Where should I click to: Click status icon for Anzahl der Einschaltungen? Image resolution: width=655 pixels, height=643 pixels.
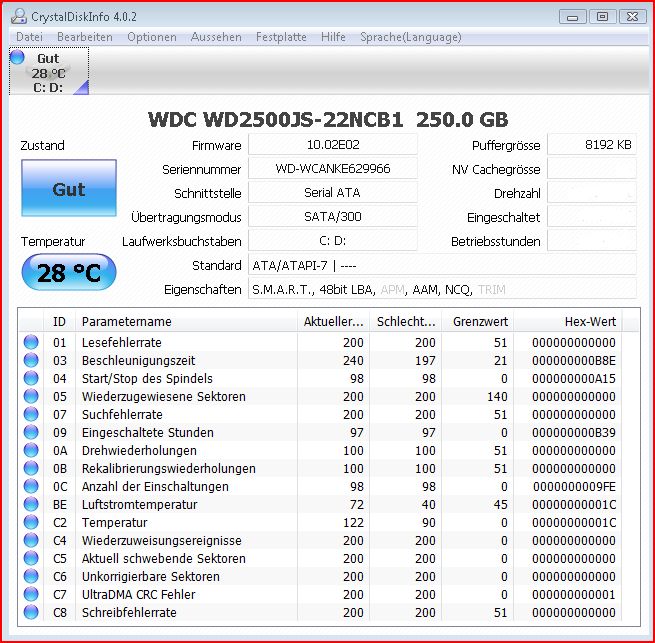[x=31, y=486]
